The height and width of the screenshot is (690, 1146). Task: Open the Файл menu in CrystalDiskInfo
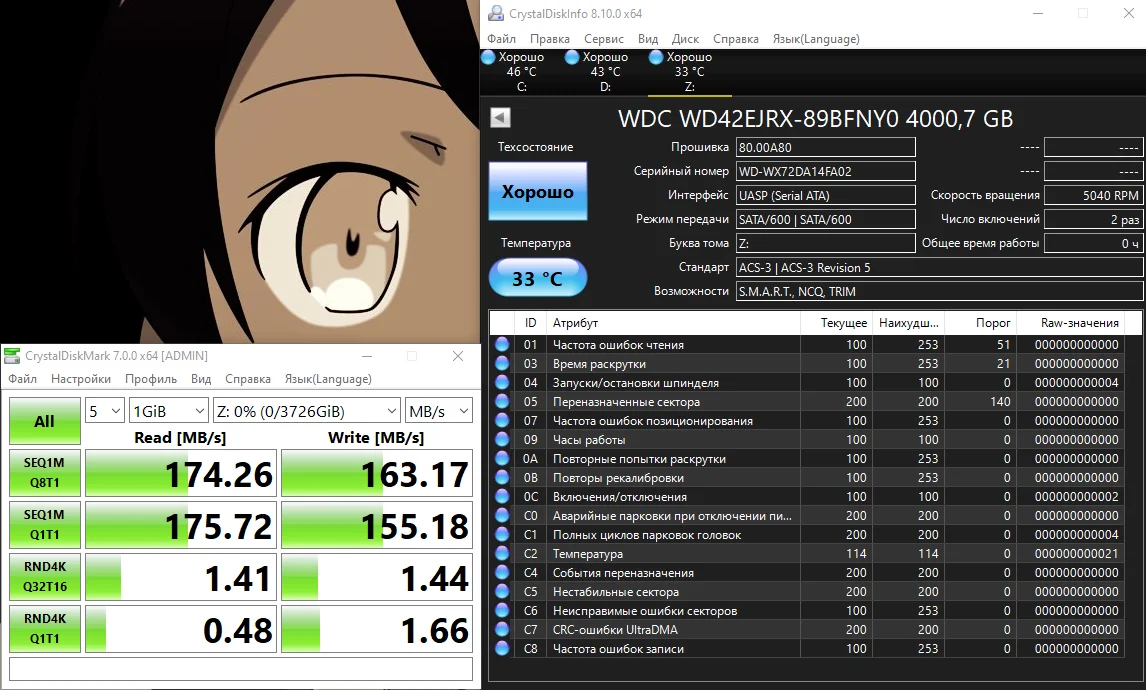(501, 39)
